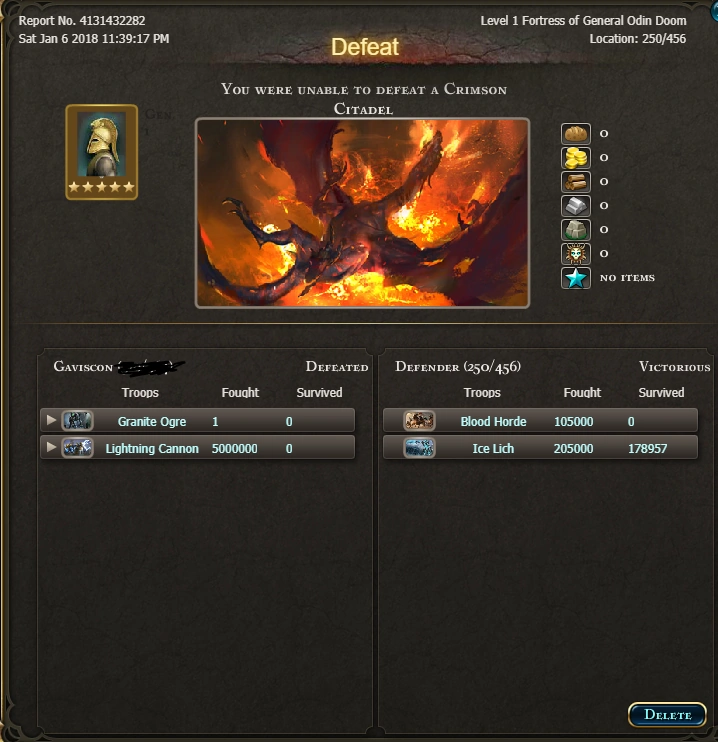
Task: Click the blue star items icon
Action: tap(576, 278)
